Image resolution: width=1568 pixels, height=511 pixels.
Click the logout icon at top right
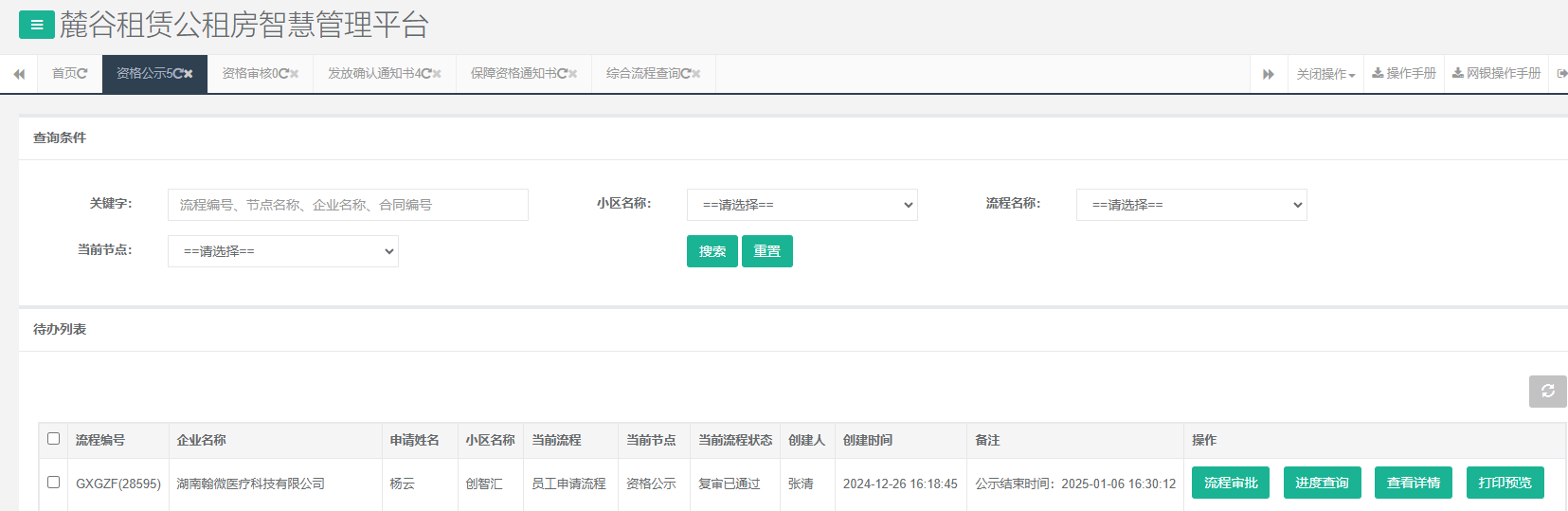click(1561, 74)
